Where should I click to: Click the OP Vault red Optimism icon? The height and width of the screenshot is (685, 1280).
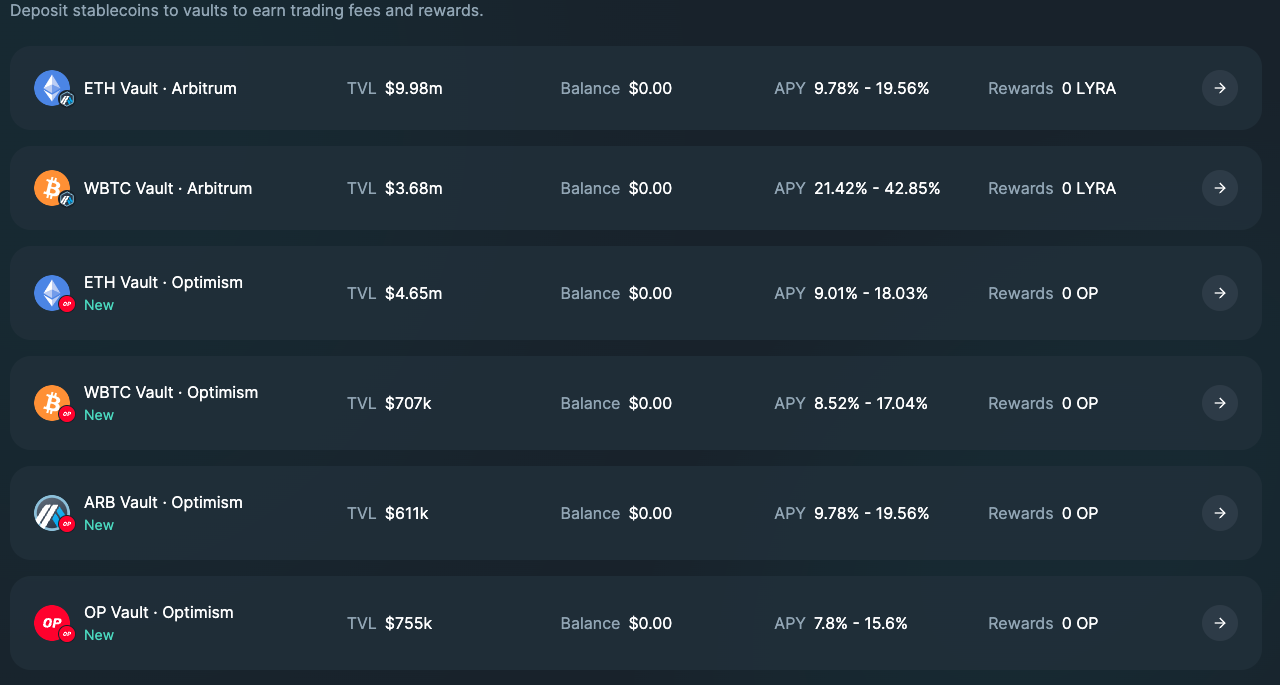52,623
